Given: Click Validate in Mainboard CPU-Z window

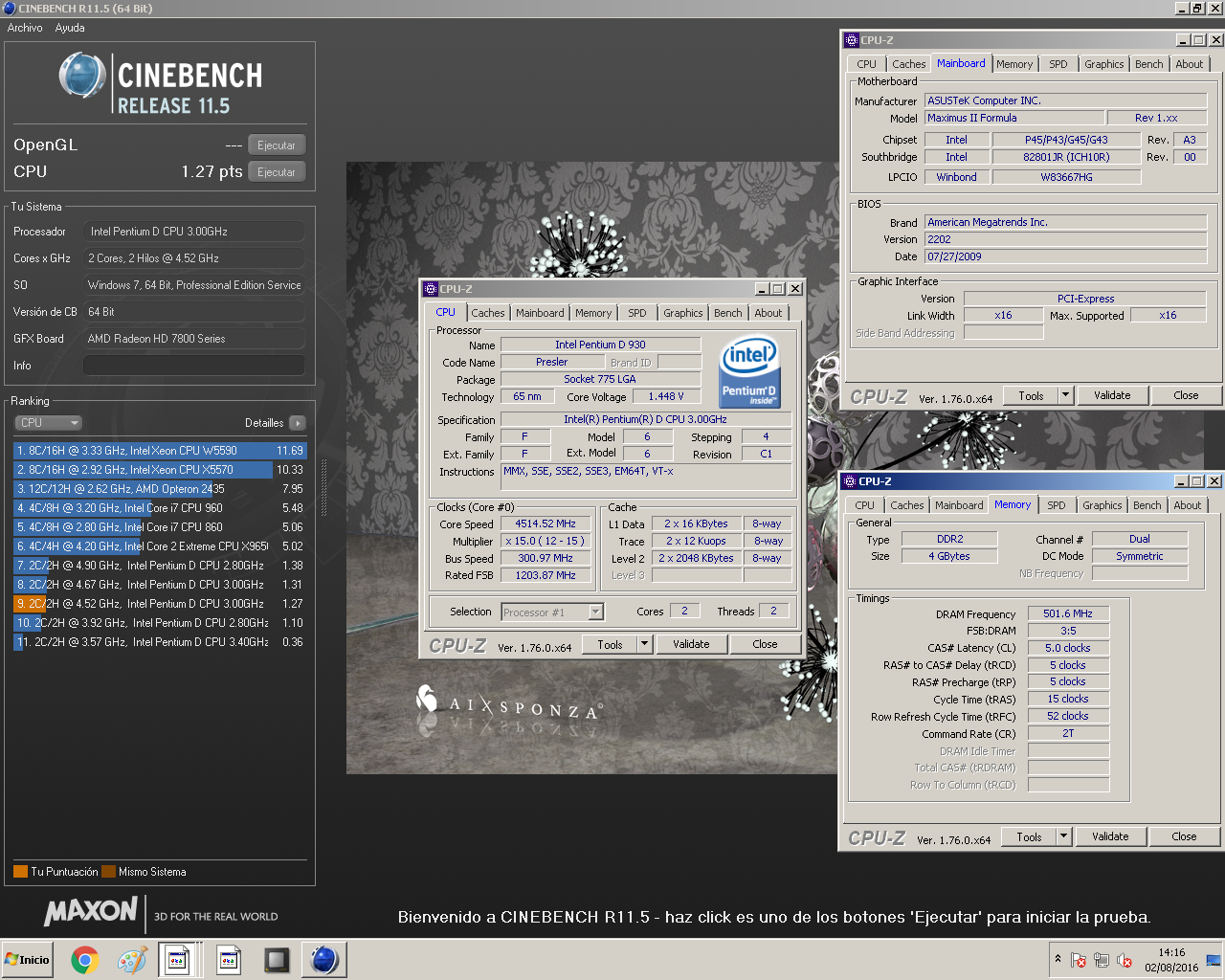Looking at the screenshot, I should click(1112, 395).
